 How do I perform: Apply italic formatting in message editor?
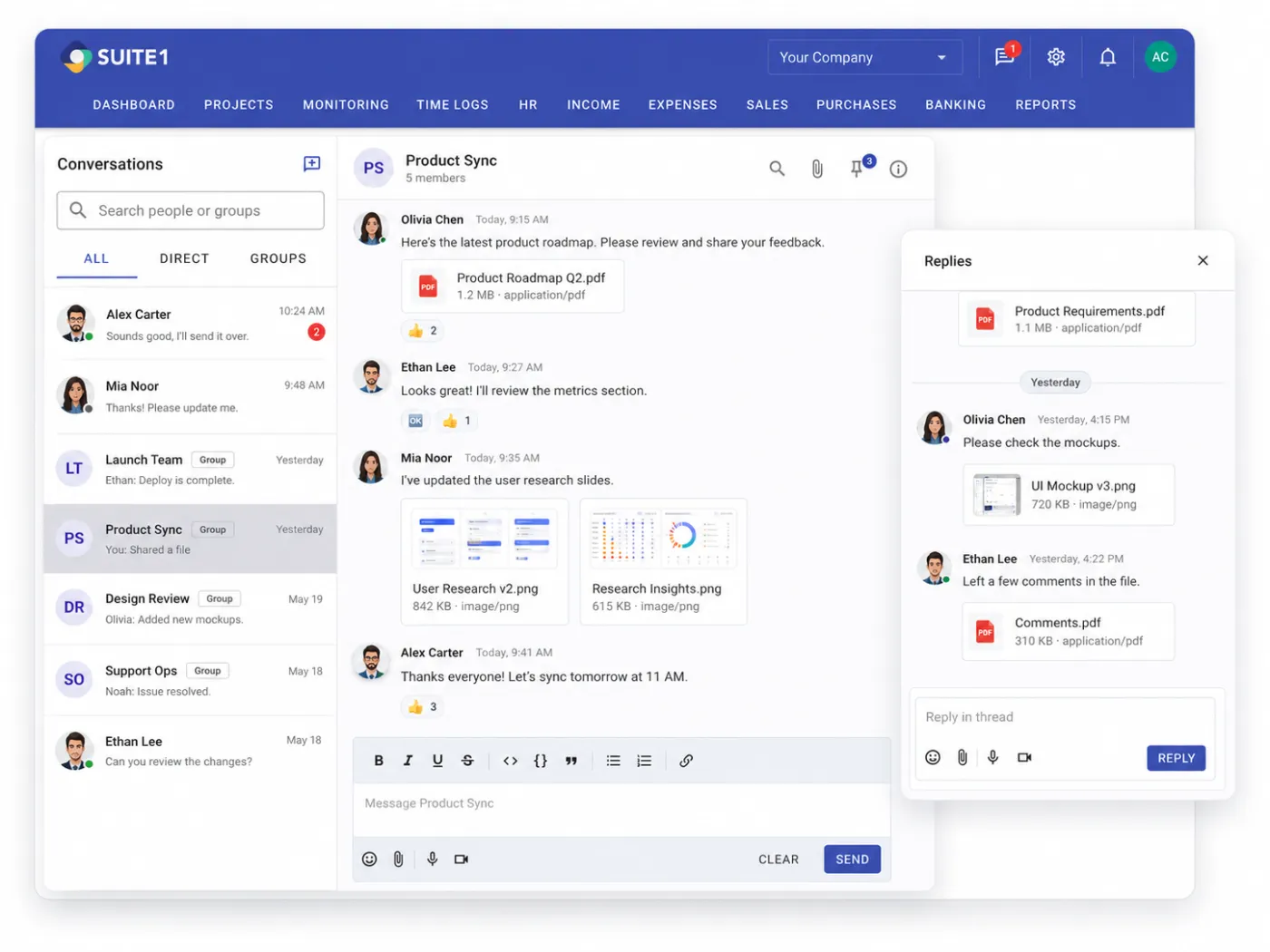click(408, 761)
